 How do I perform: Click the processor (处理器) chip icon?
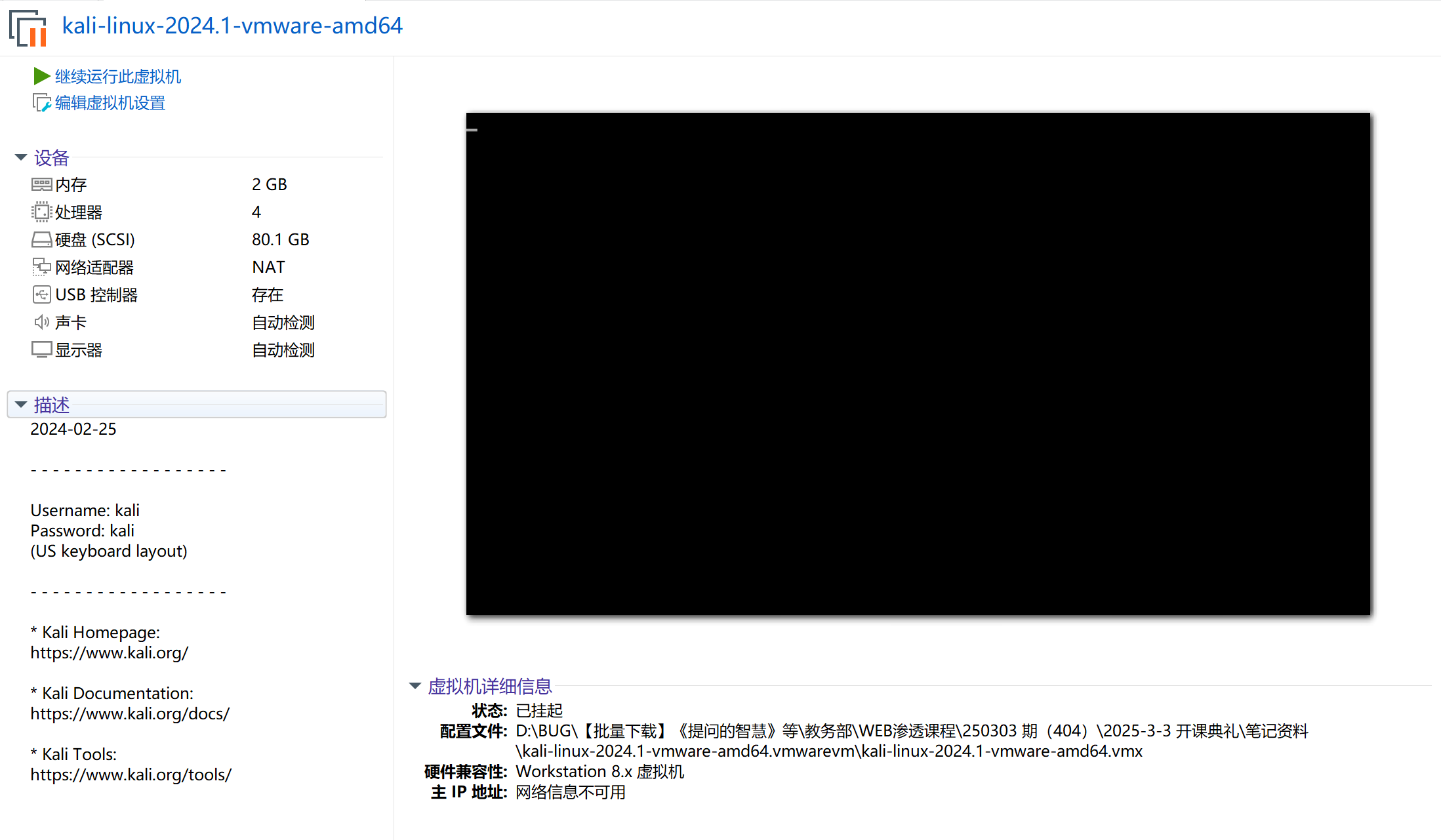pyautogui.click(x=41, y=212)
